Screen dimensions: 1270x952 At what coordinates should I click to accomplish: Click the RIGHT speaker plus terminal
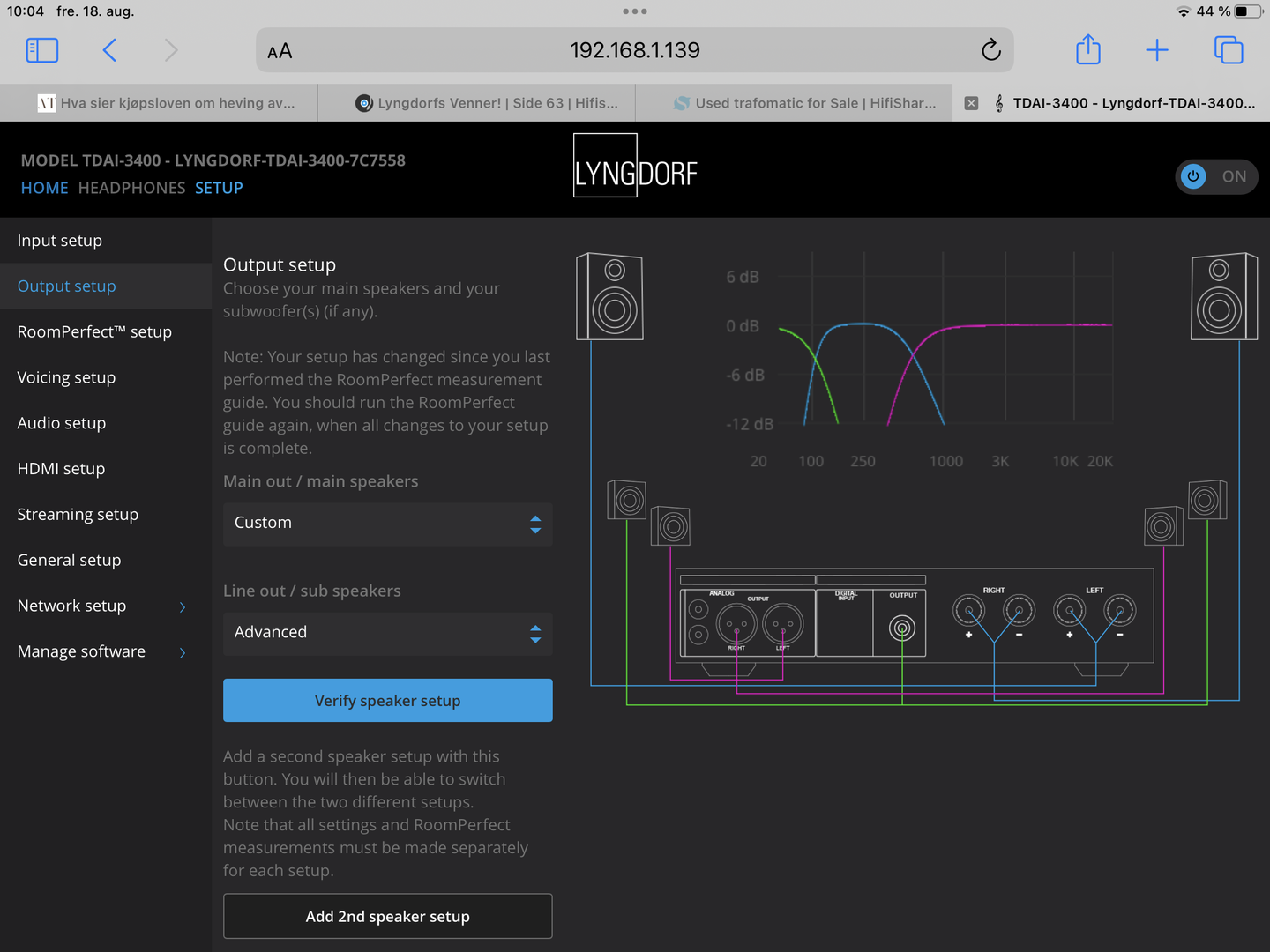tap(969, 611)
